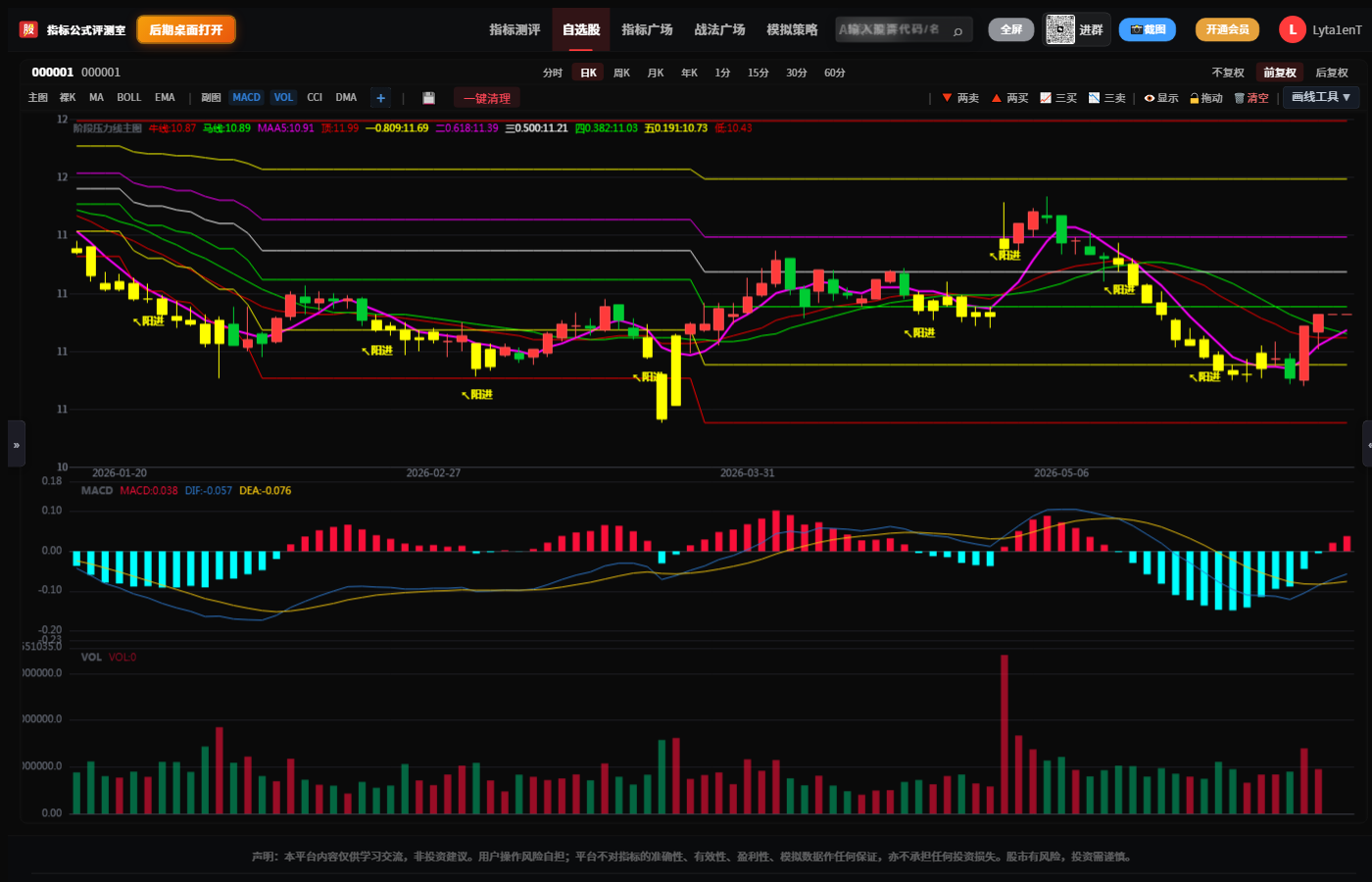Open the 进群 QR code thumbnail
The height and width of the screenshot is (882, 1372).
pos(1060,29)
